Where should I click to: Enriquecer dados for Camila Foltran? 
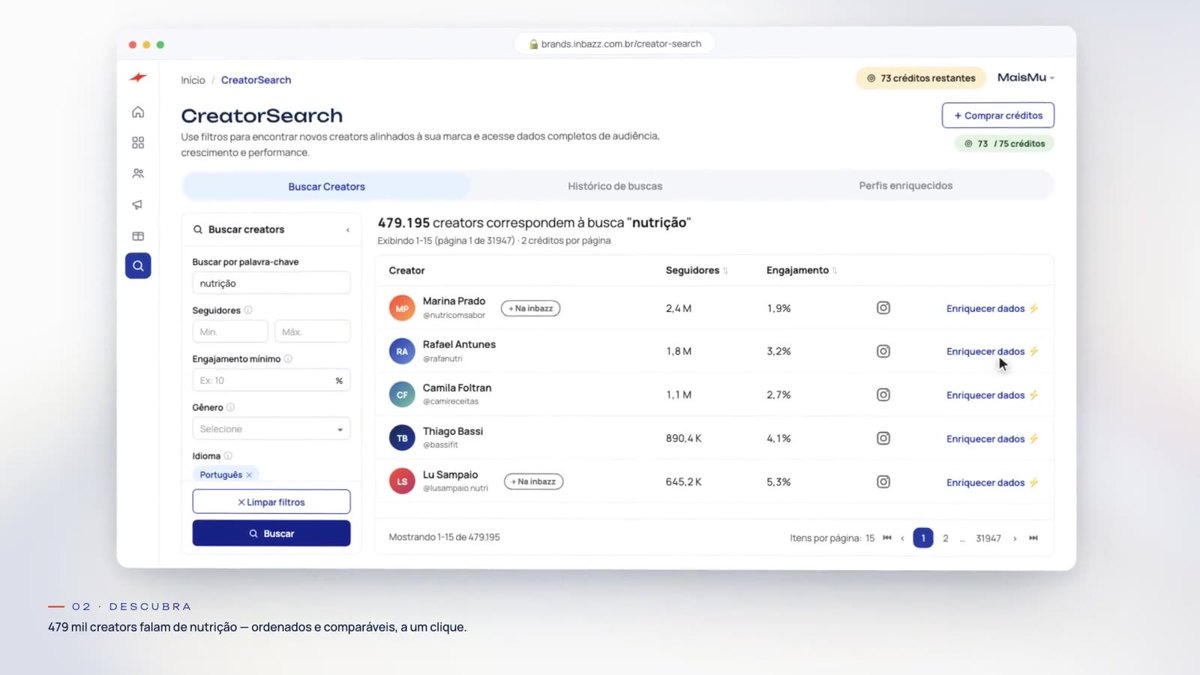pos(993,395)
